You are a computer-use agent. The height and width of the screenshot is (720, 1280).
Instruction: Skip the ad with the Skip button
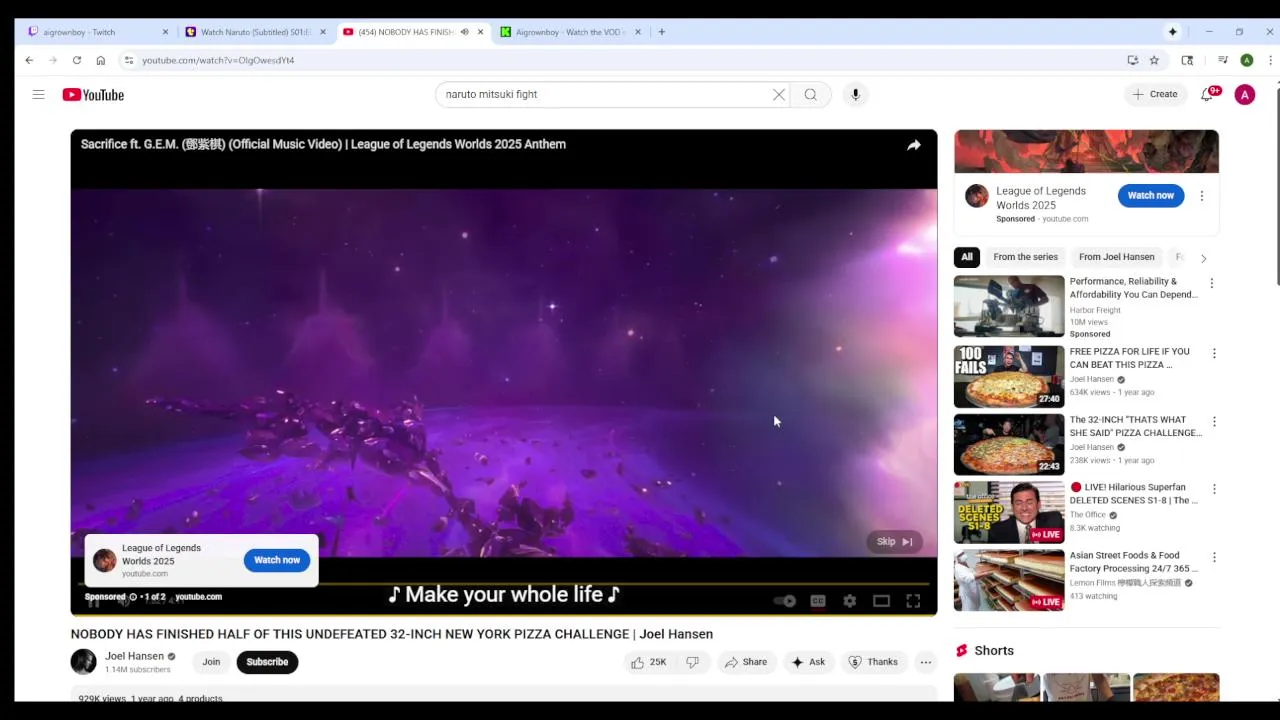click(x=894, y=542)
